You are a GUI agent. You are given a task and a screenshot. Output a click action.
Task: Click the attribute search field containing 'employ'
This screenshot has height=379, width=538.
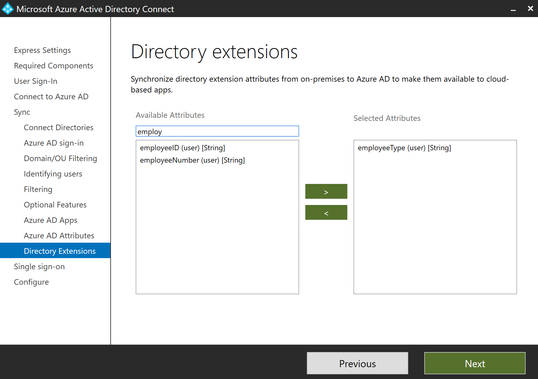[x=217, y=131]
